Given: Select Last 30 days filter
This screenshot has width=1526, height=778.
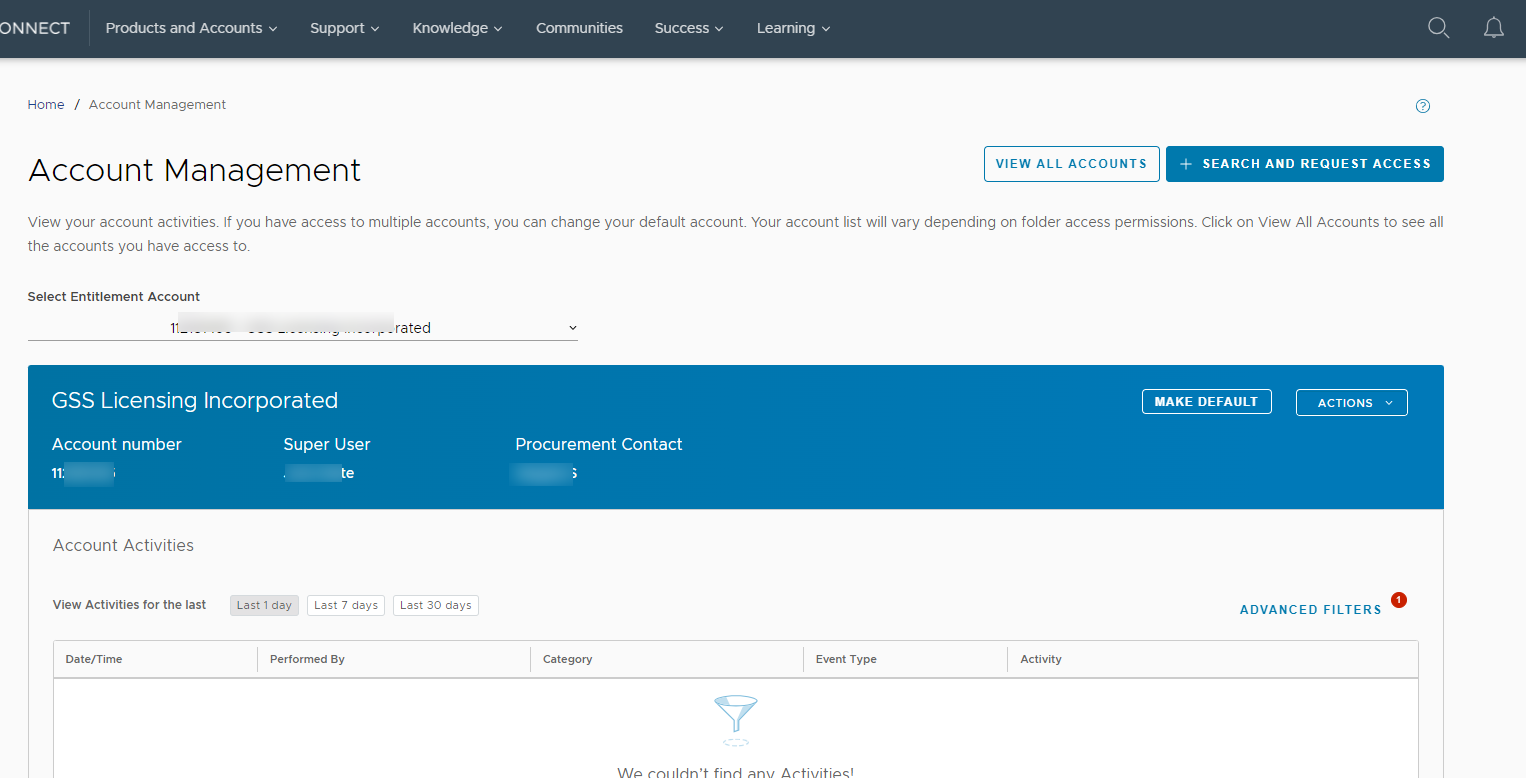Looking at the screenshot, I should pos(436,605).
